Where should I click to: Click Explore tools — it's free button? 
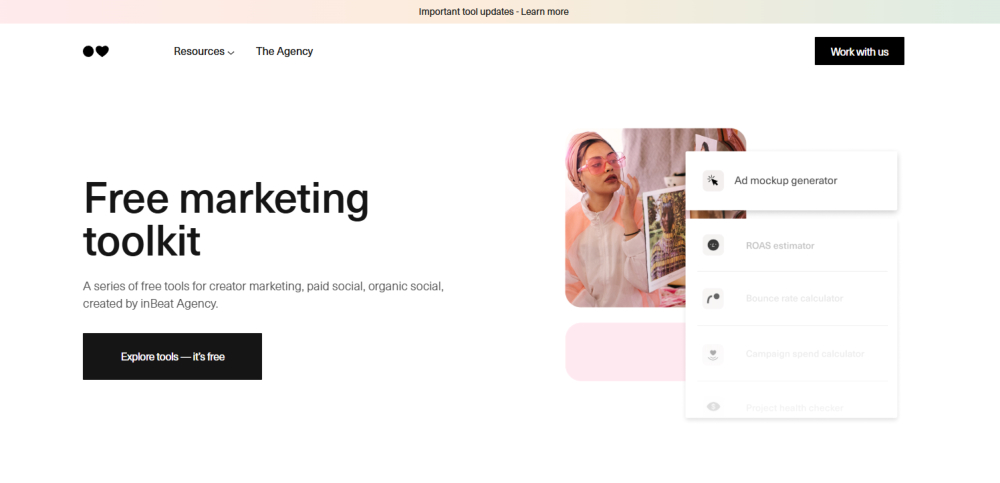(x=172, y=357)
